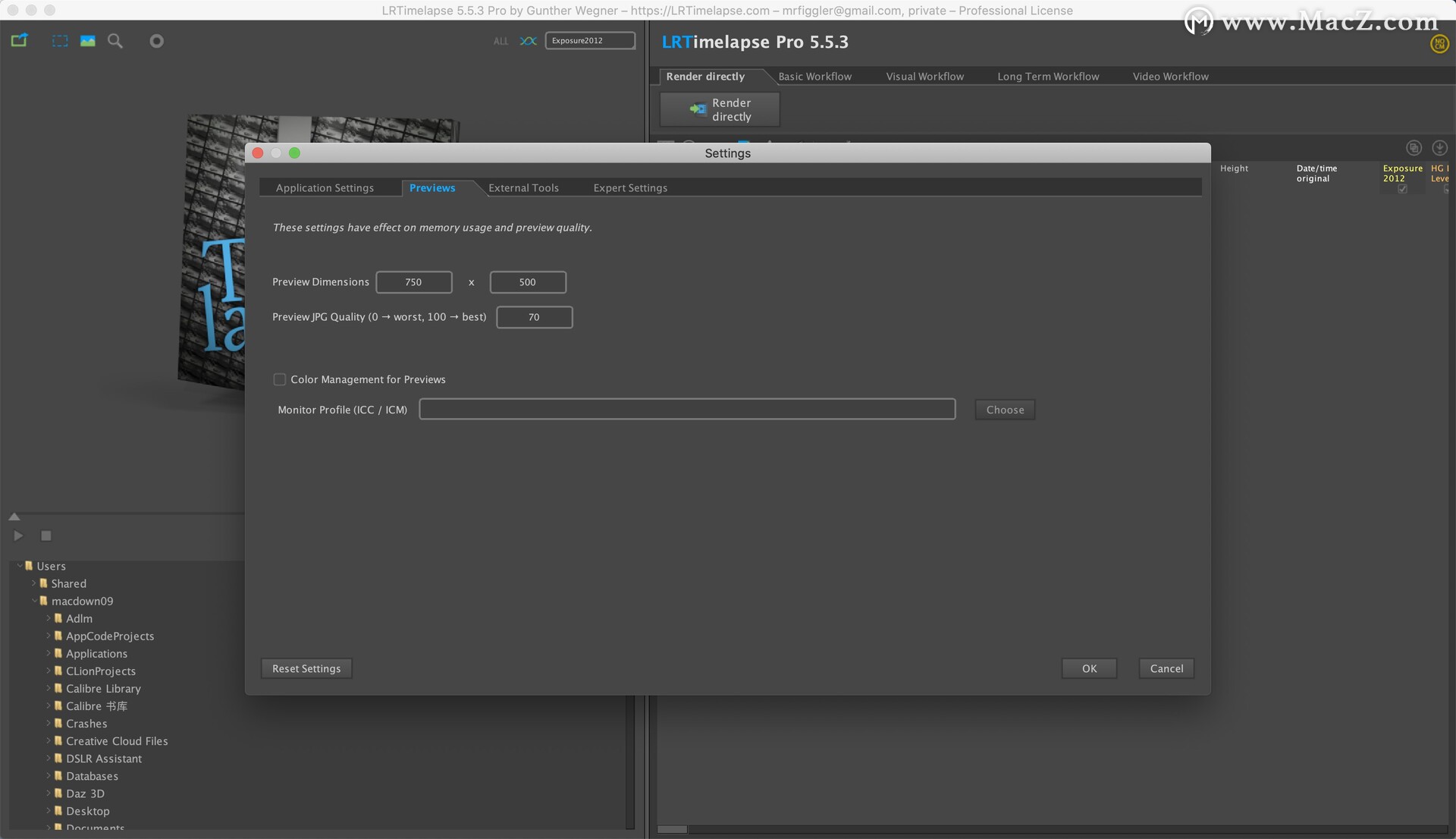This screenshot has width=1456, height=839.
Task: Collapse the Users folder tree
Action: pos(20,566)
